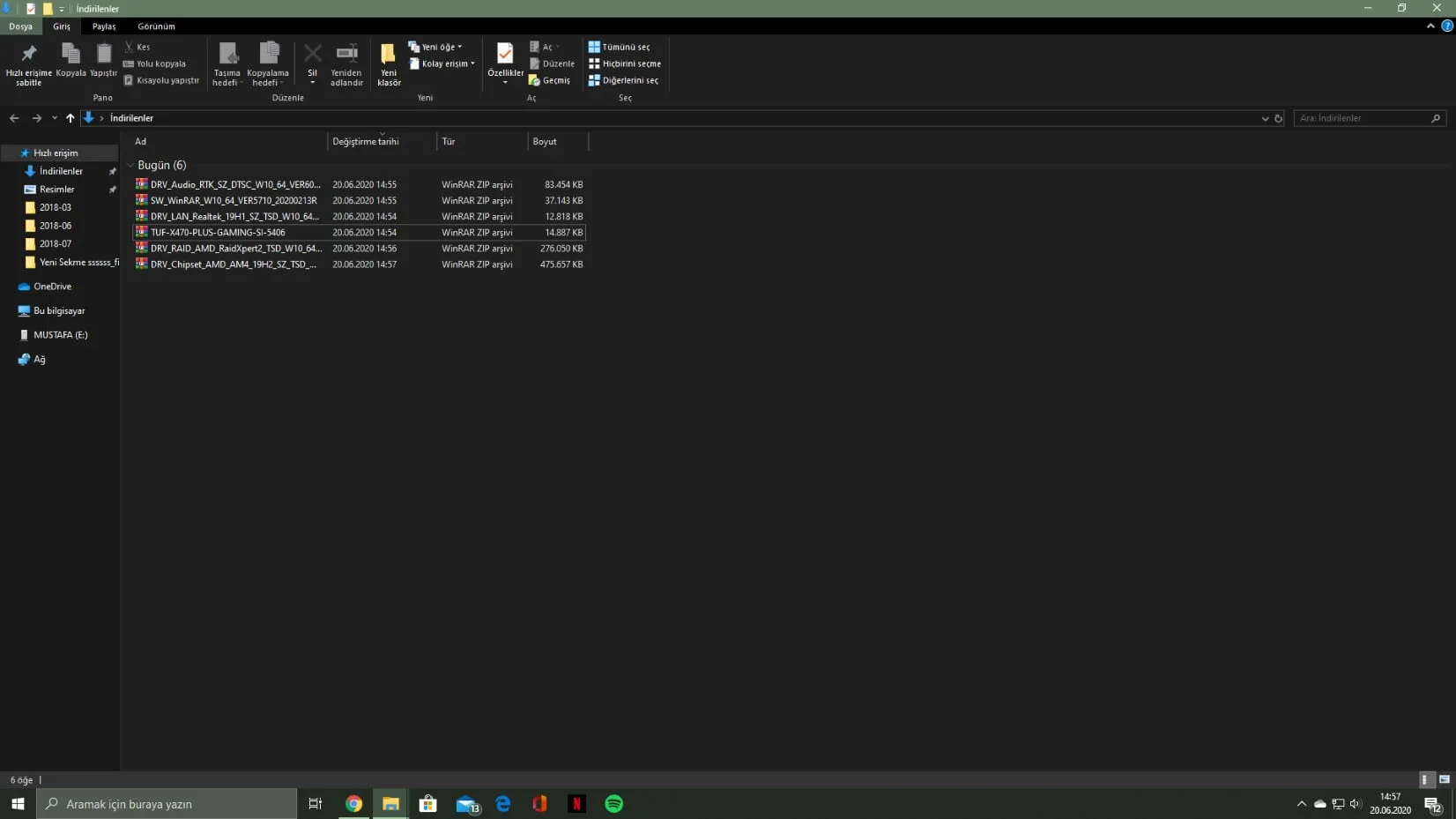The height and width of the screenshot is (819, 1456).
Task: Sort by Değiştirme tarihi column header
Action: [x=382, y=142]
